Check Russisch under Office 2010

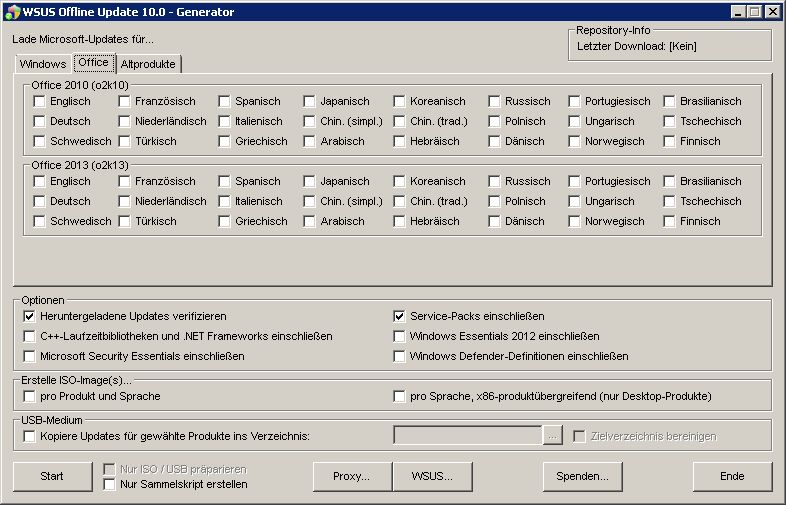click(494, 101)
